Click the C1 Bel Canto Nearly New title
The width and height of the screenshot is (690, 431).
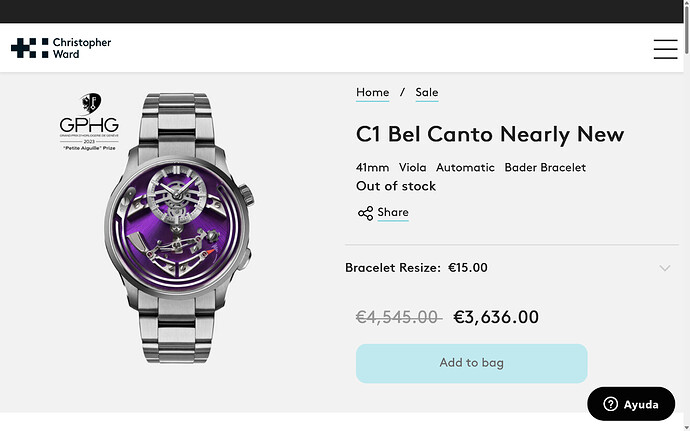click(x=489, y=134)
